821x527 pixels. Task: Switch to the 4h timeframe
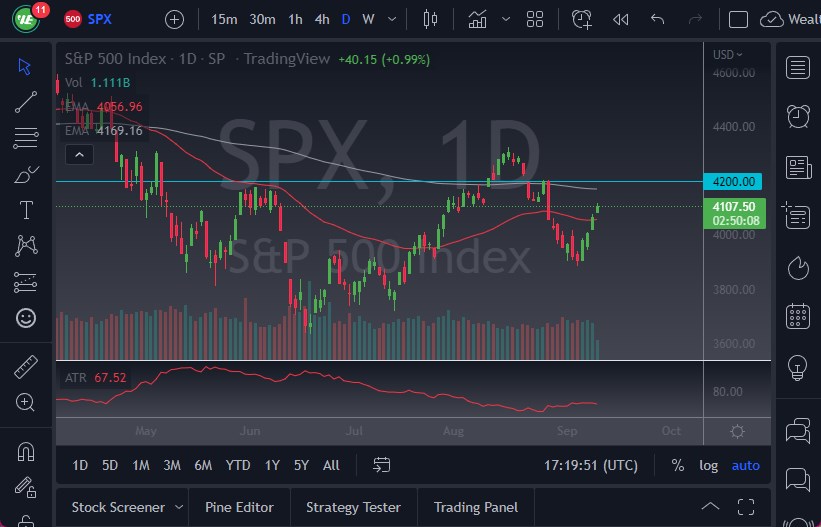[322, 19]
